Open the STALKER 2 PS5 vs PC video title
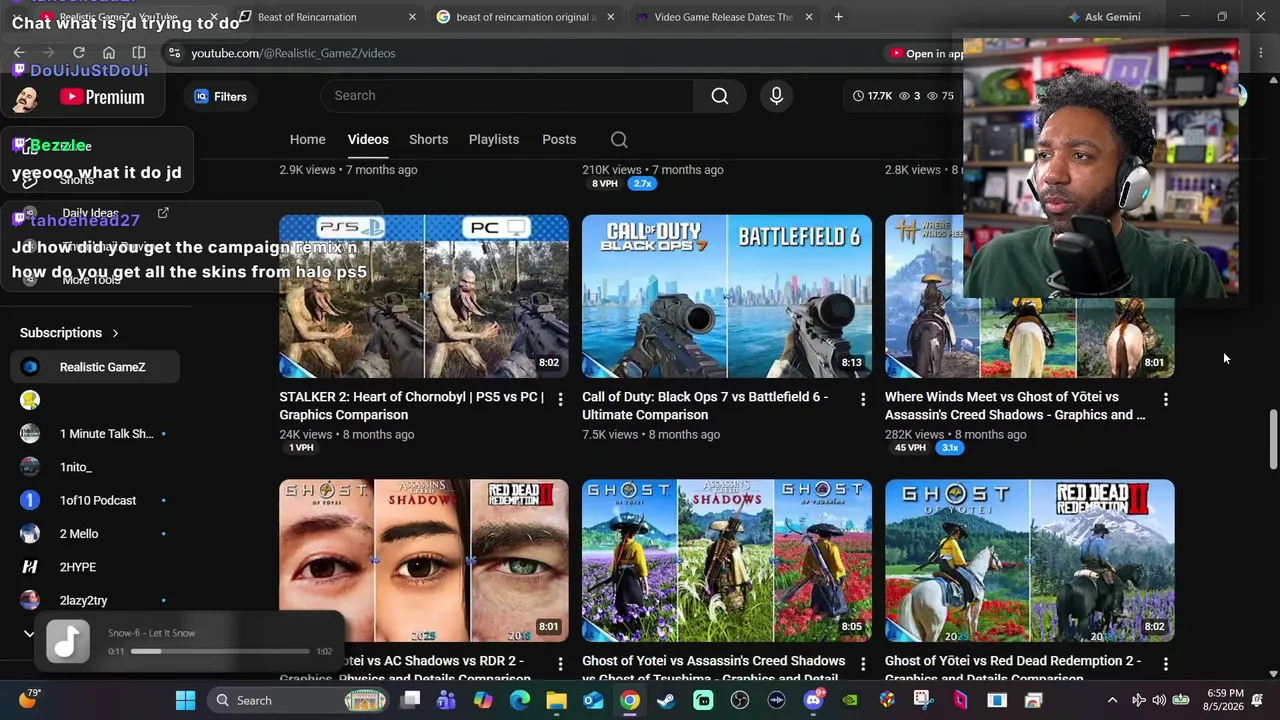This screenshot has width=1280, height=720. 411,406
